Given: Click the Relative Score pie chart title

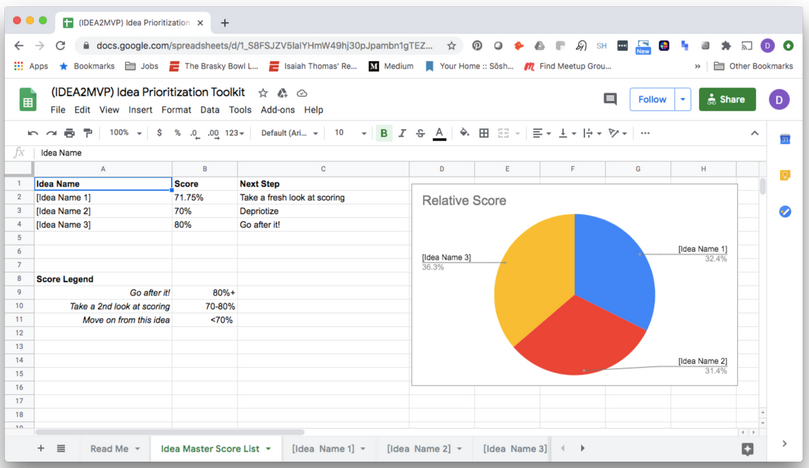Looking at the screenshot, I should 464,201.
